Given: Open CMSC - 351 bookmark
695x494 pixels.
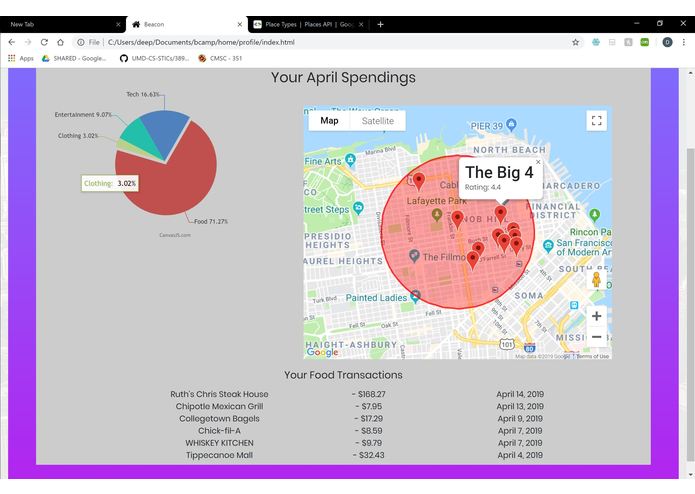Looking at the screenshot, I should 220,58.
